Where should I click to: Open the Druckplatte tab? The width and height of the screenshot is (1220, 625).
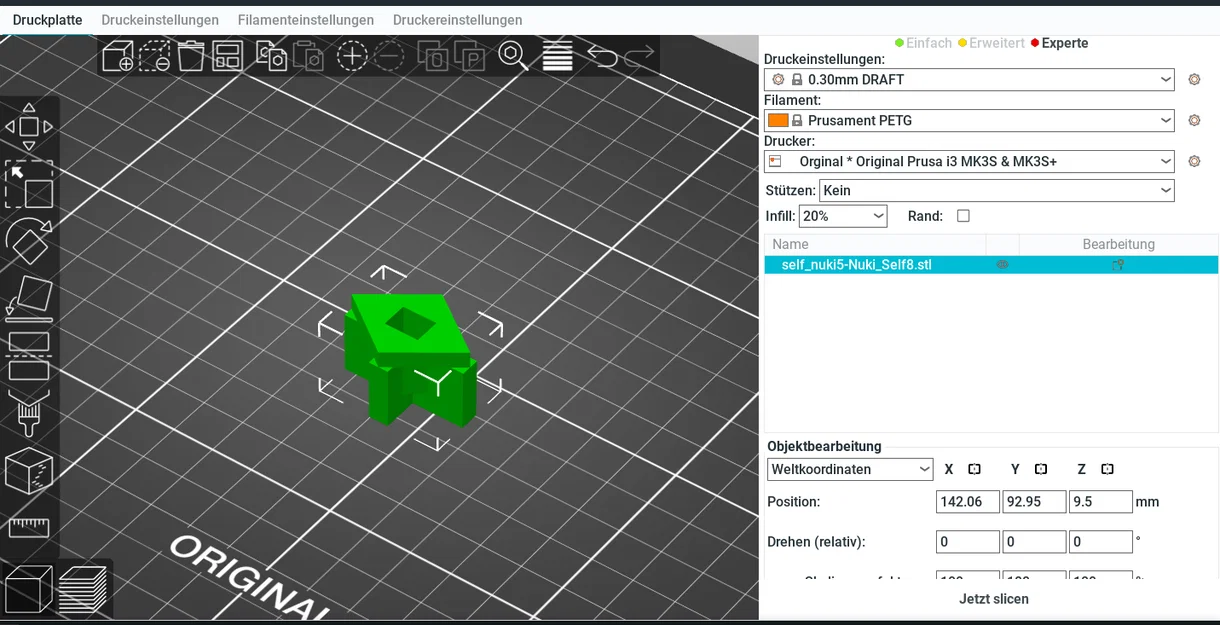click(x=48, y=20)
